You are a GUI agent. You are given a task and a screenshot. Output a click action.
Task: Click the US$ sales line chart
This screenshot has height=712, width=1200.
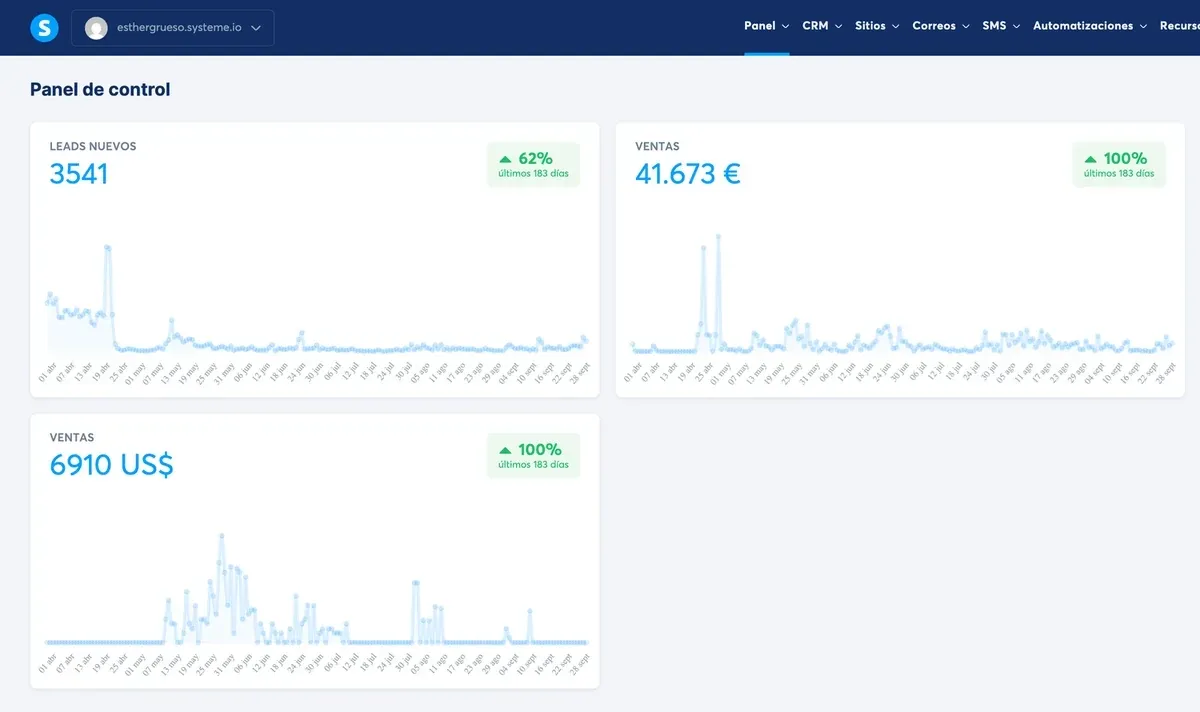316,590
